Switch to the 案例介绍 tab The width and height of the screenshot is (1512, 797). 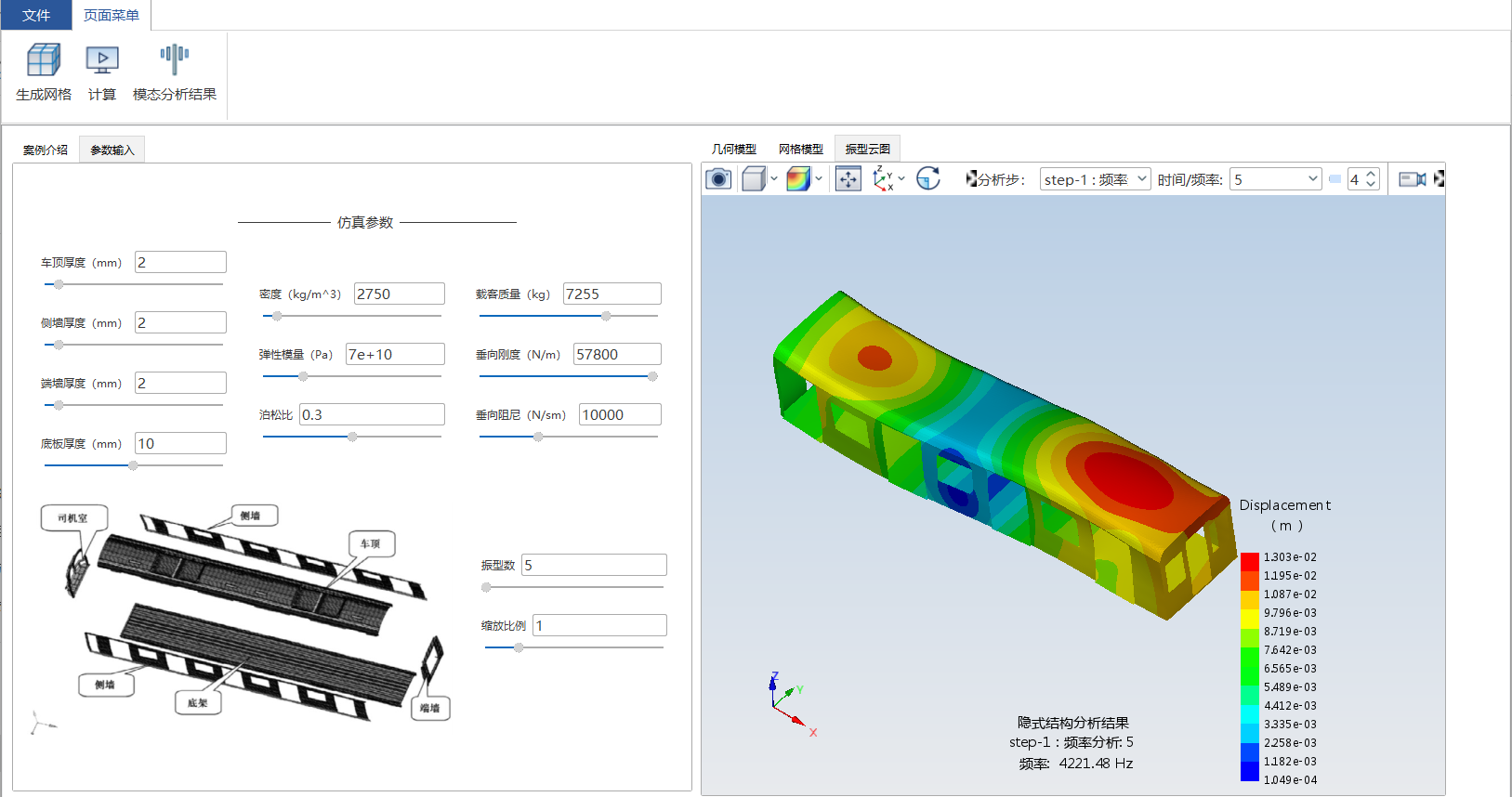(46, 150)
